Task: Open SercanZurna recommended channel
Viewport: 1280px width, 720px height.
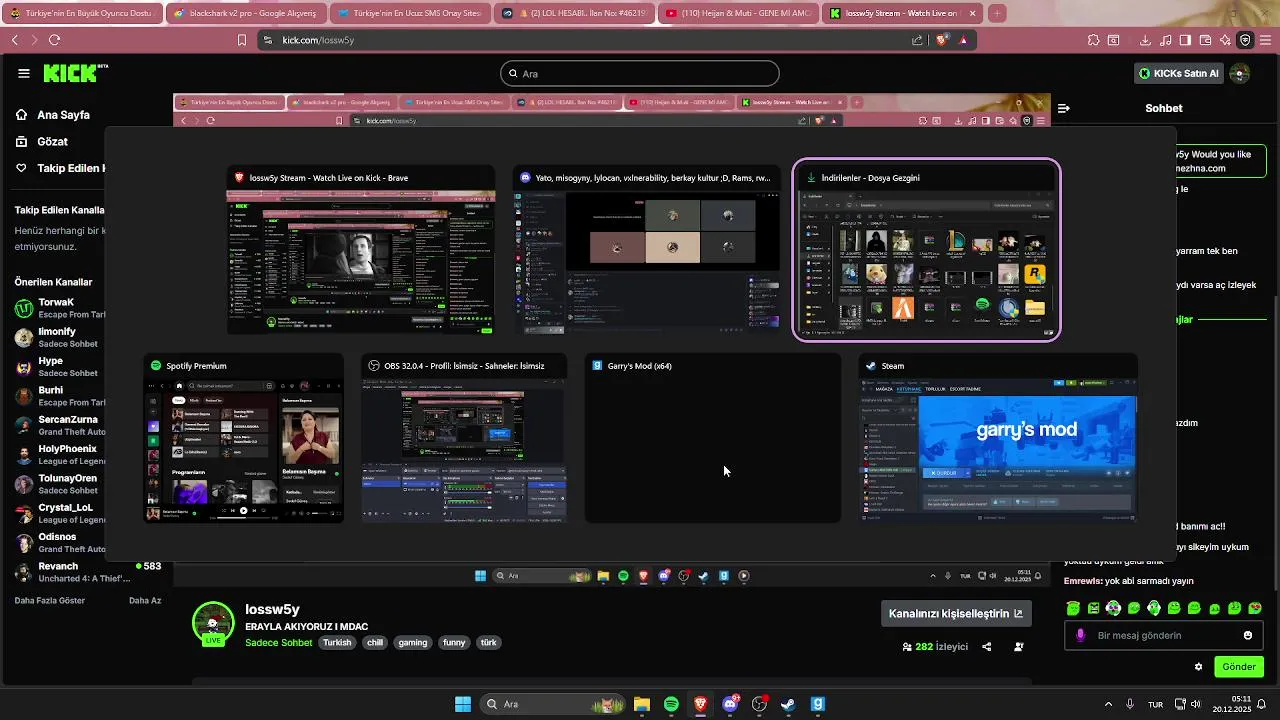Action: [60, 425]
